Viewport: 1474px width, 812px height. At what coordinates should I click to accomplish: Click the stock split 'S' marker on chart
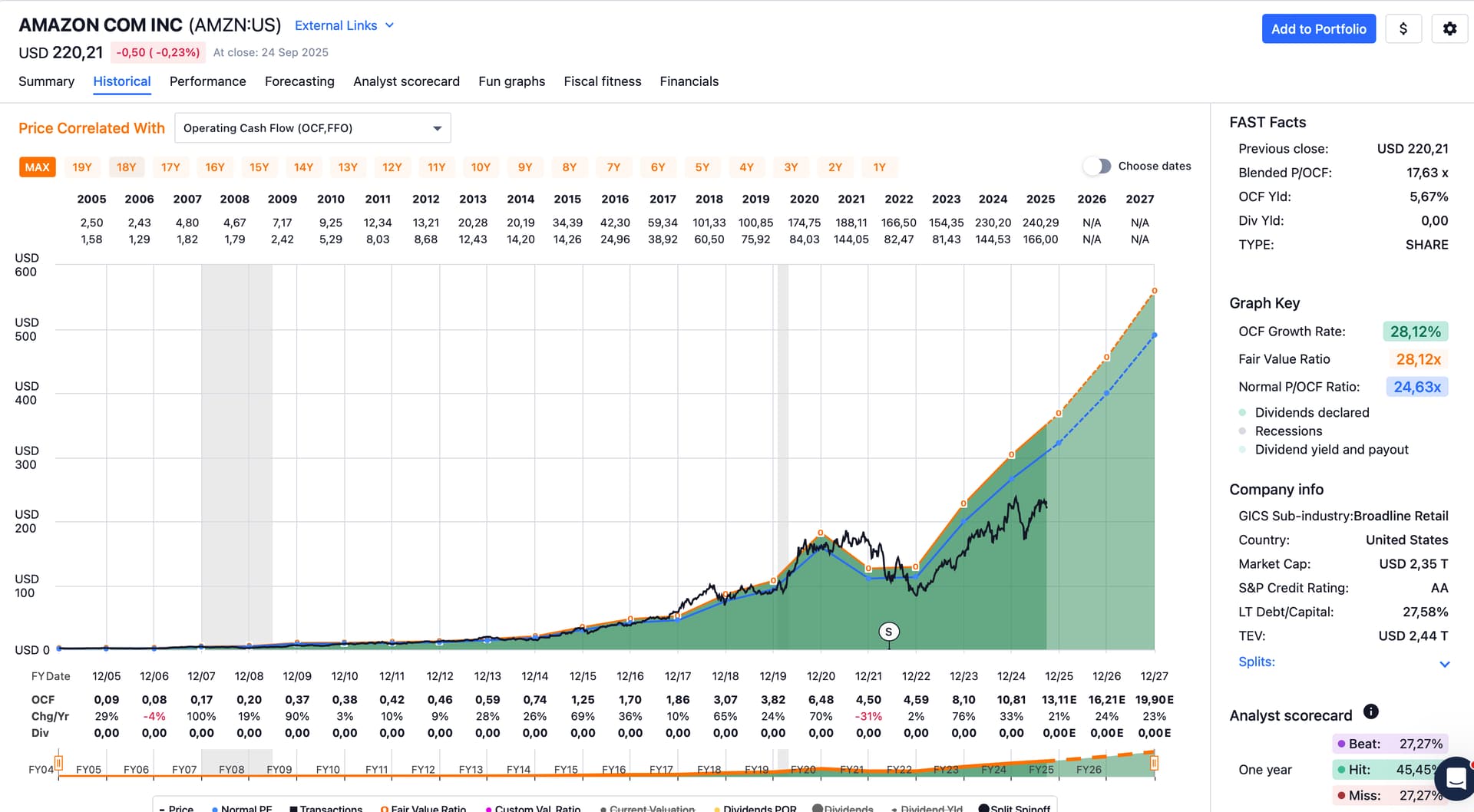(888, 632)
